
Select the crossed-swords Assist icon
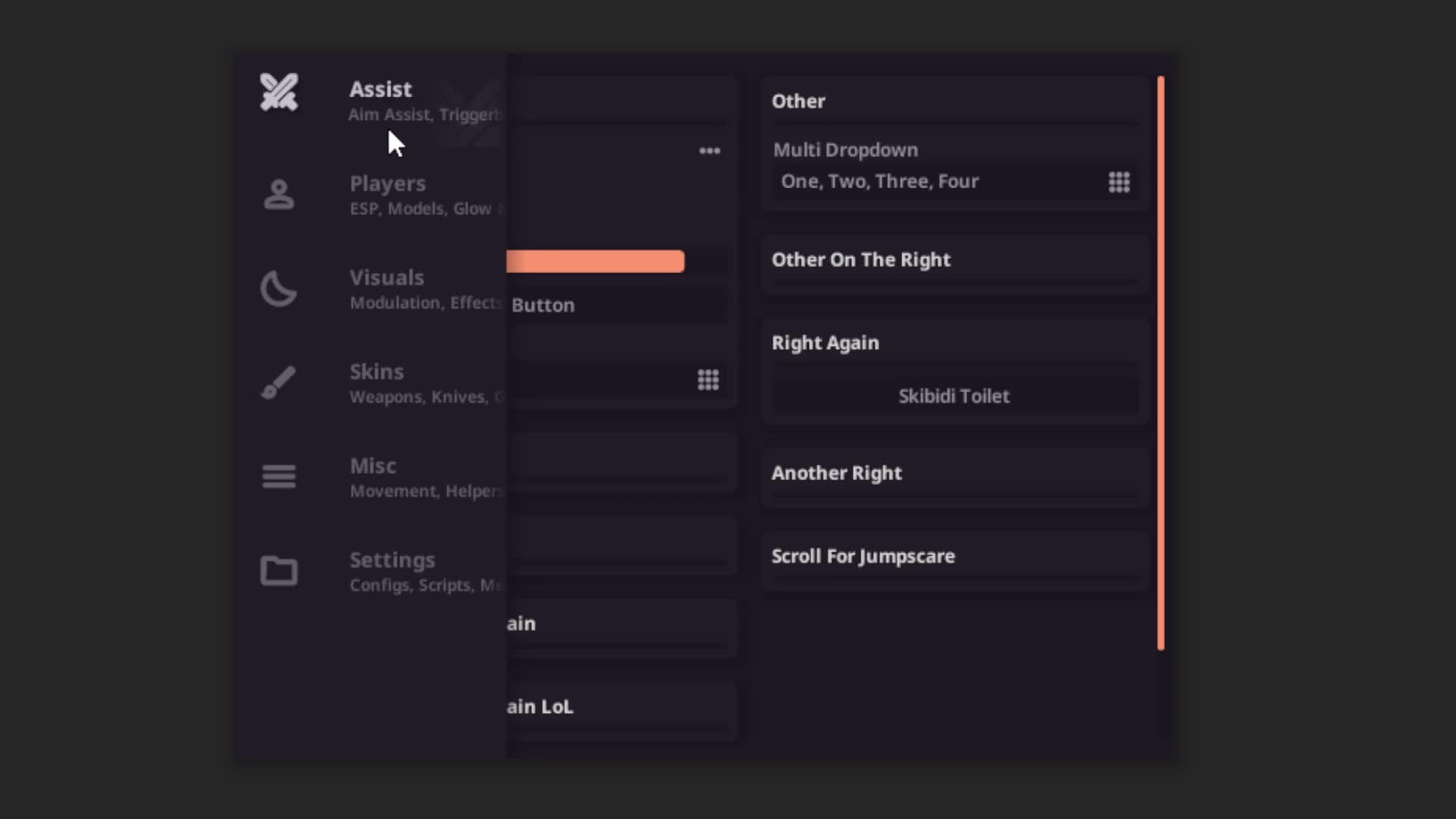(278, 93)
